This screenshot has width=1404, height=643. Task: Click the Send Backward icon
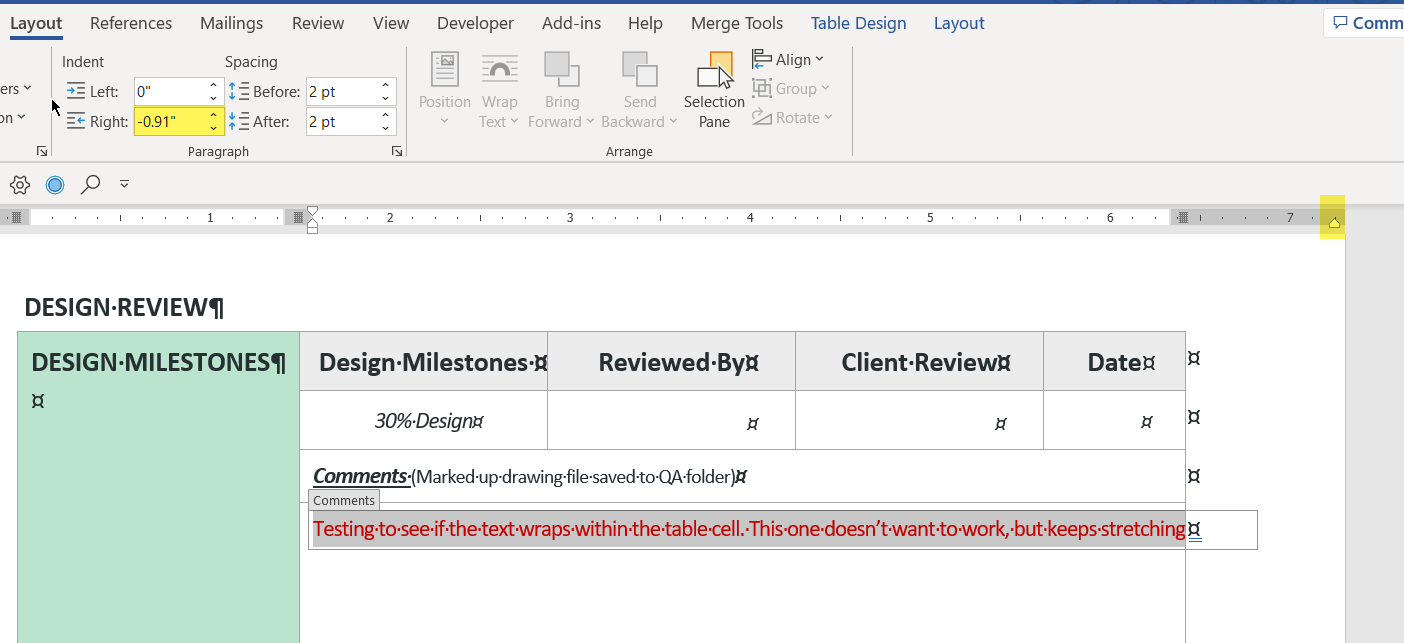click(640, 70)
